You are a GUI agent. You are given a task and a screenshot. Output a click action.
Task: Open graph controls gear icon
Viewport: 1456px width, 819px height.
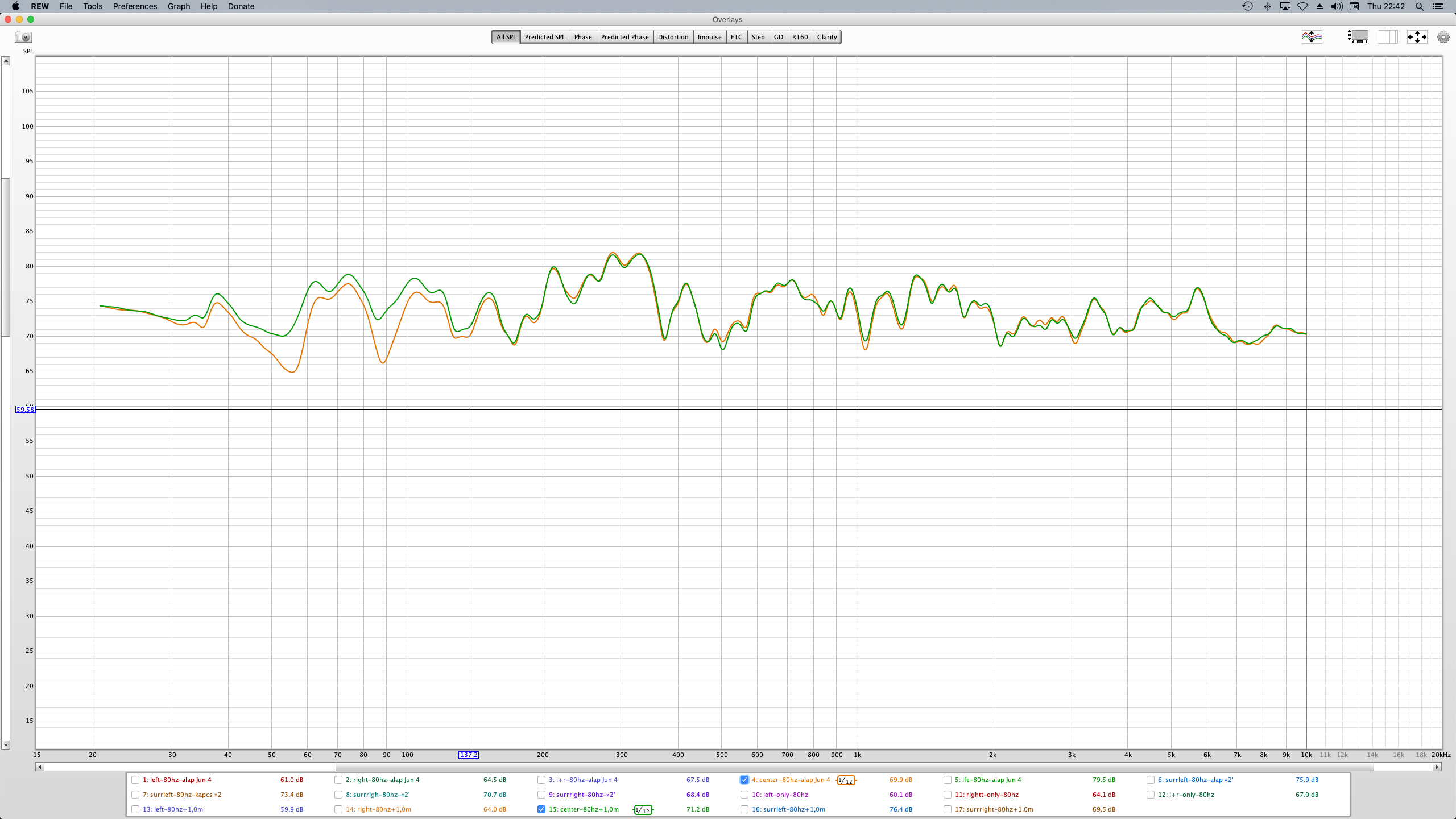(x=1443, y=37)
